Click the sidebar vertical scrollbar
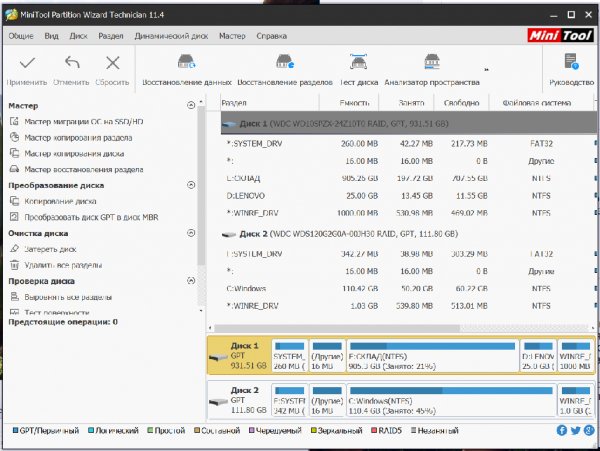The height and width of the screenshot is (451, 600). point(201,186)
